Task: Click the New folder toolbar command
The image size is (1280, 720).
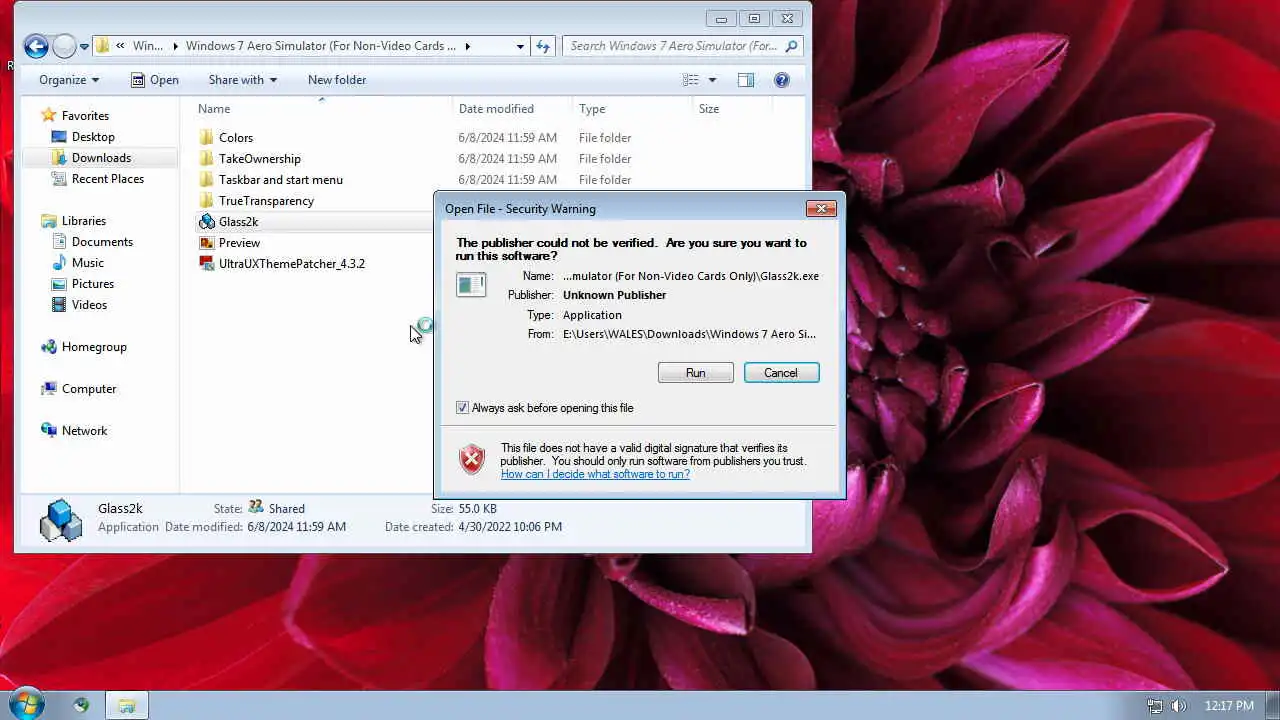Action: (x=337, y=80)
